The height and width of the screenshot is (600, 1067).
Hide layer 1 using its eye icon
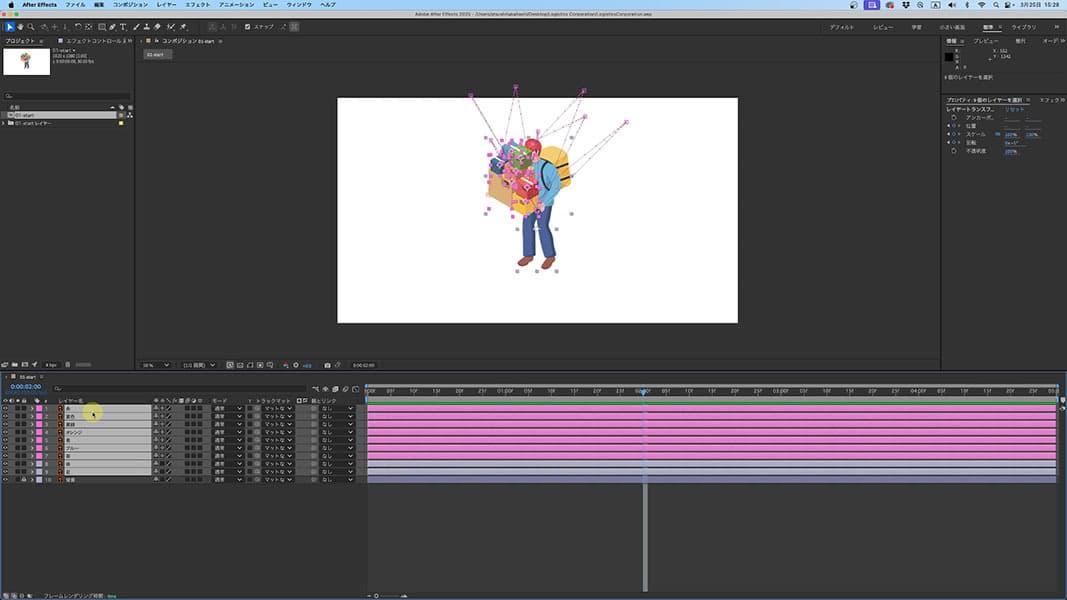point(5,408)
